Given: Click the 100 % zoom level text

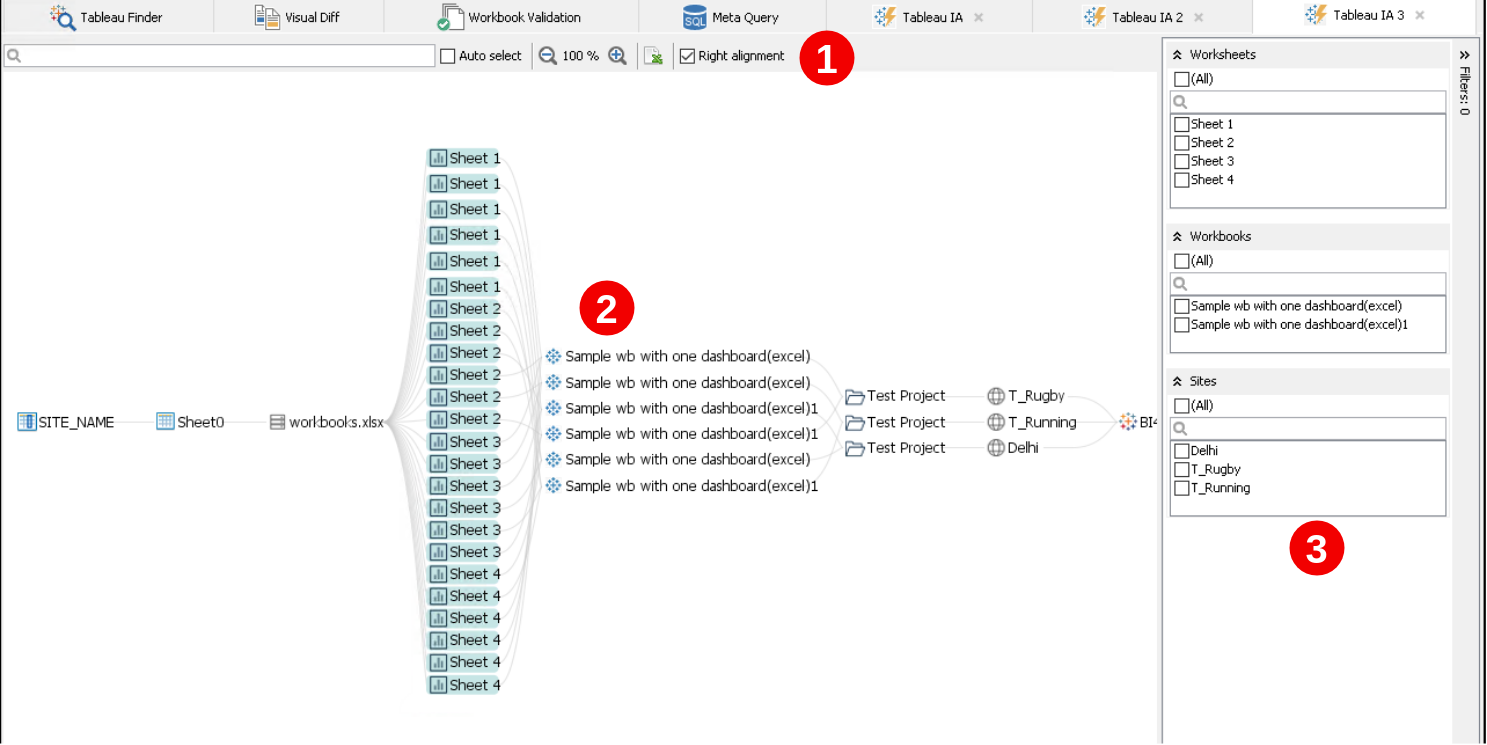Looking at the screenshot, I should tap(580, 56).
